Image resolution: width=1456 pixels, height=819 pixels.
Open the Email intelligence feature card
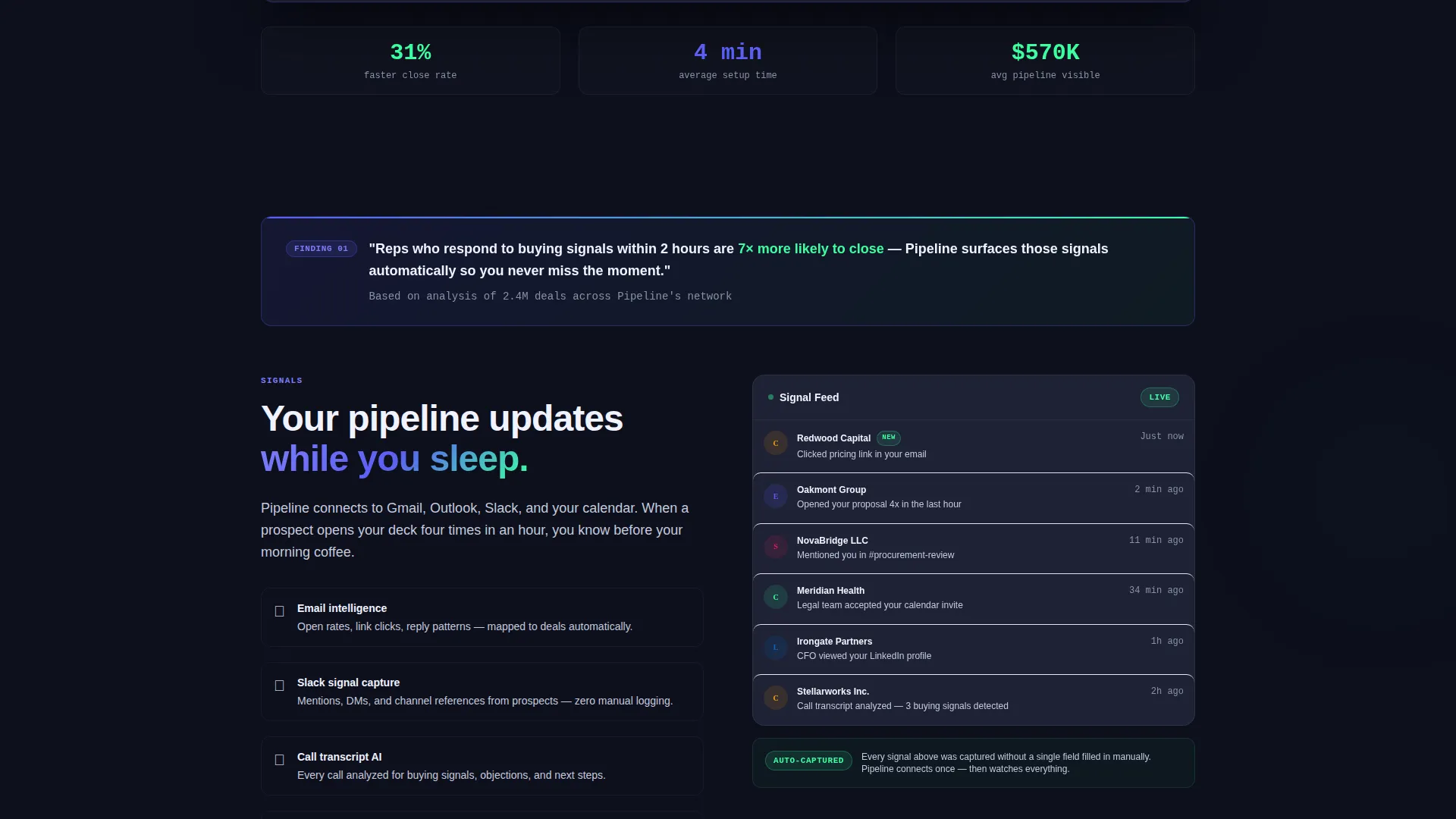482,617
